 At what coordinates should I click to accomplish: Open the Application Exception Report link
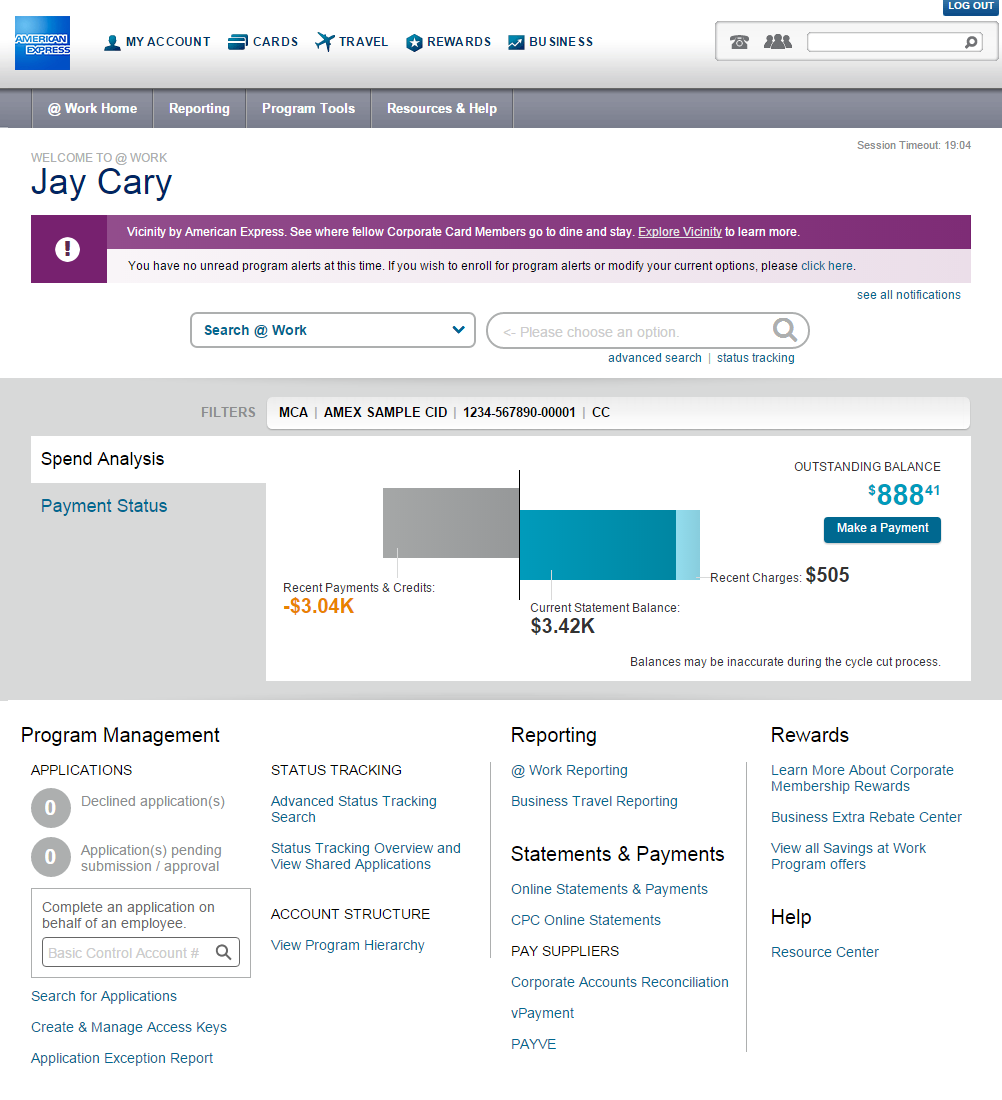point(122,1058)
